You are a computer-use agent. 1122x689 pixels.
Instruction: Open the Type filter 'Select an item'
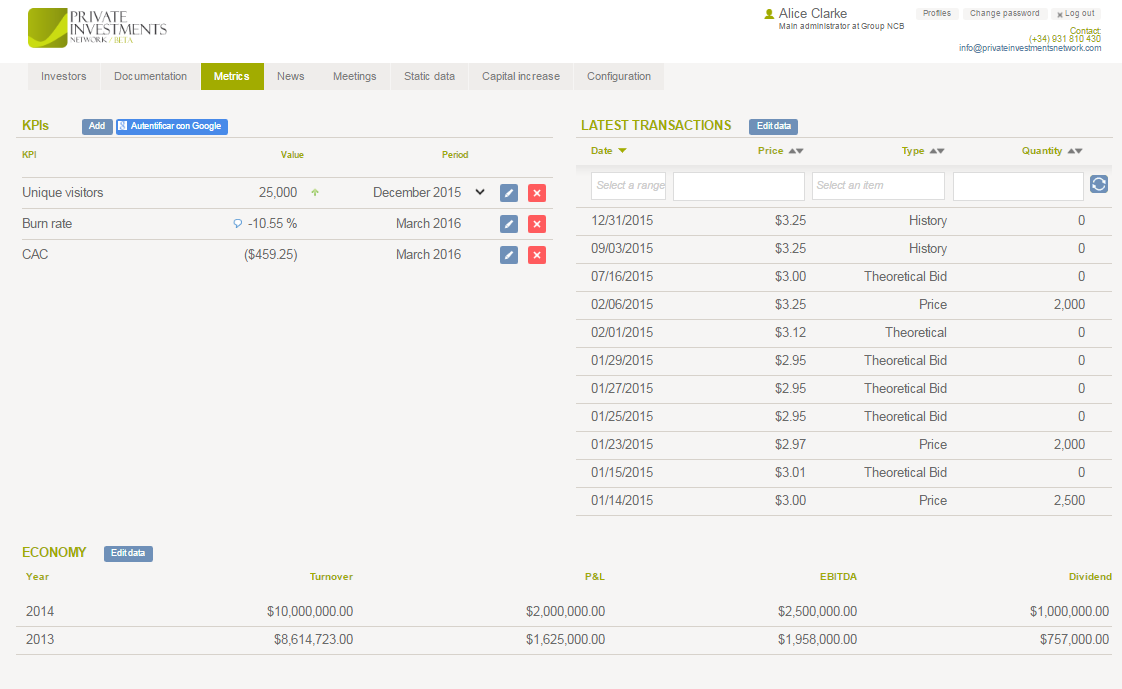tap(878, 186)
